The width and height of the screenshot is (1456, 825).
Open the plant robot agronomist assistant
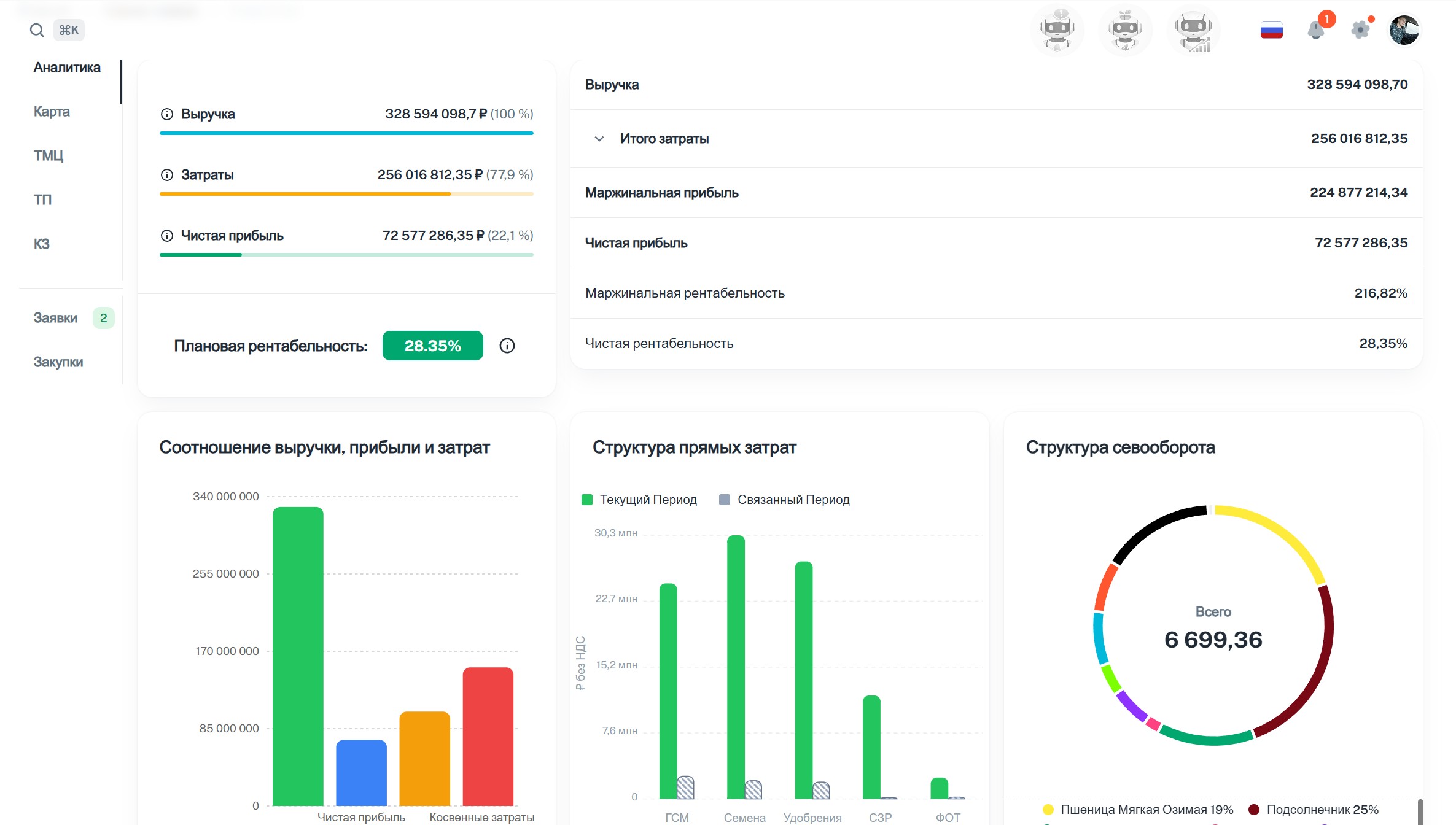(x=1125, y=29)
